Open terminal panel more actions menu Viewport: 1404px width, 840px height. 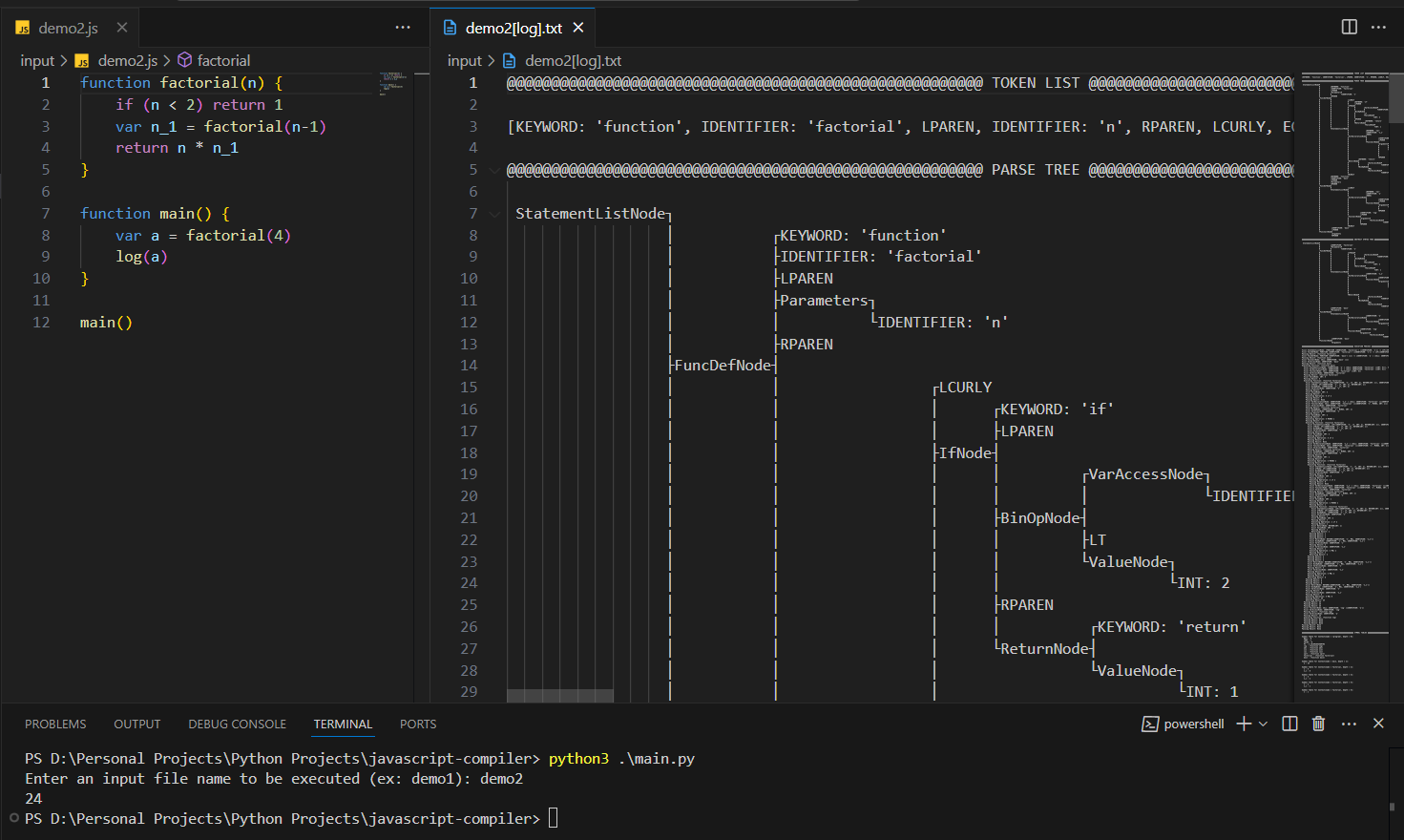tap(1349, 724)
